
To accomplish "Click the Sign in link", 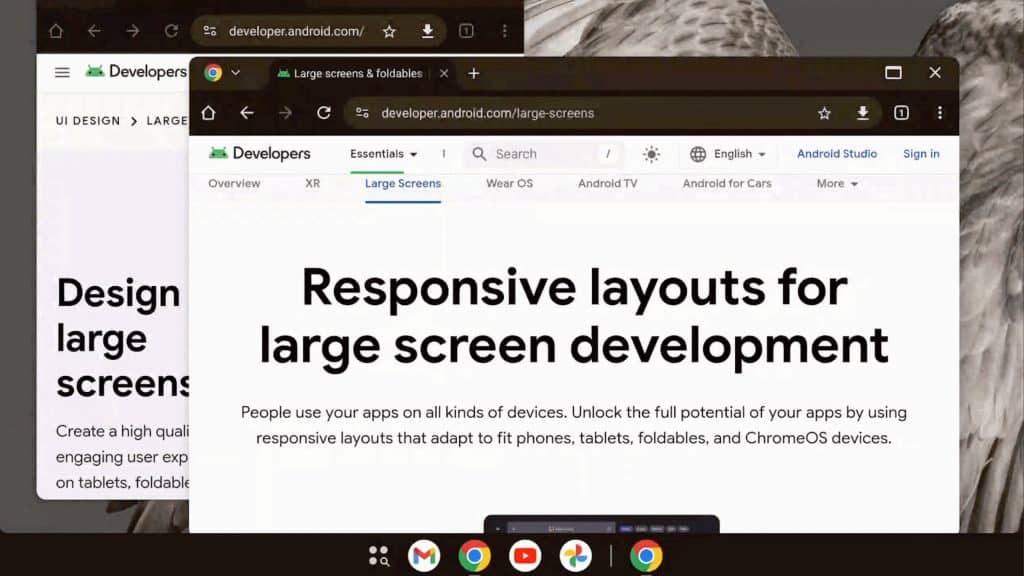I will pos(921,154).
